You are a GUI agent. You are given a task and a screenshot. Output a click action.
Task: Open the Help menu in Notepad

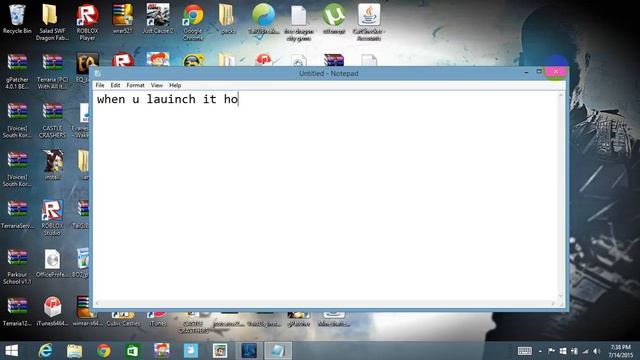[175, 85]
